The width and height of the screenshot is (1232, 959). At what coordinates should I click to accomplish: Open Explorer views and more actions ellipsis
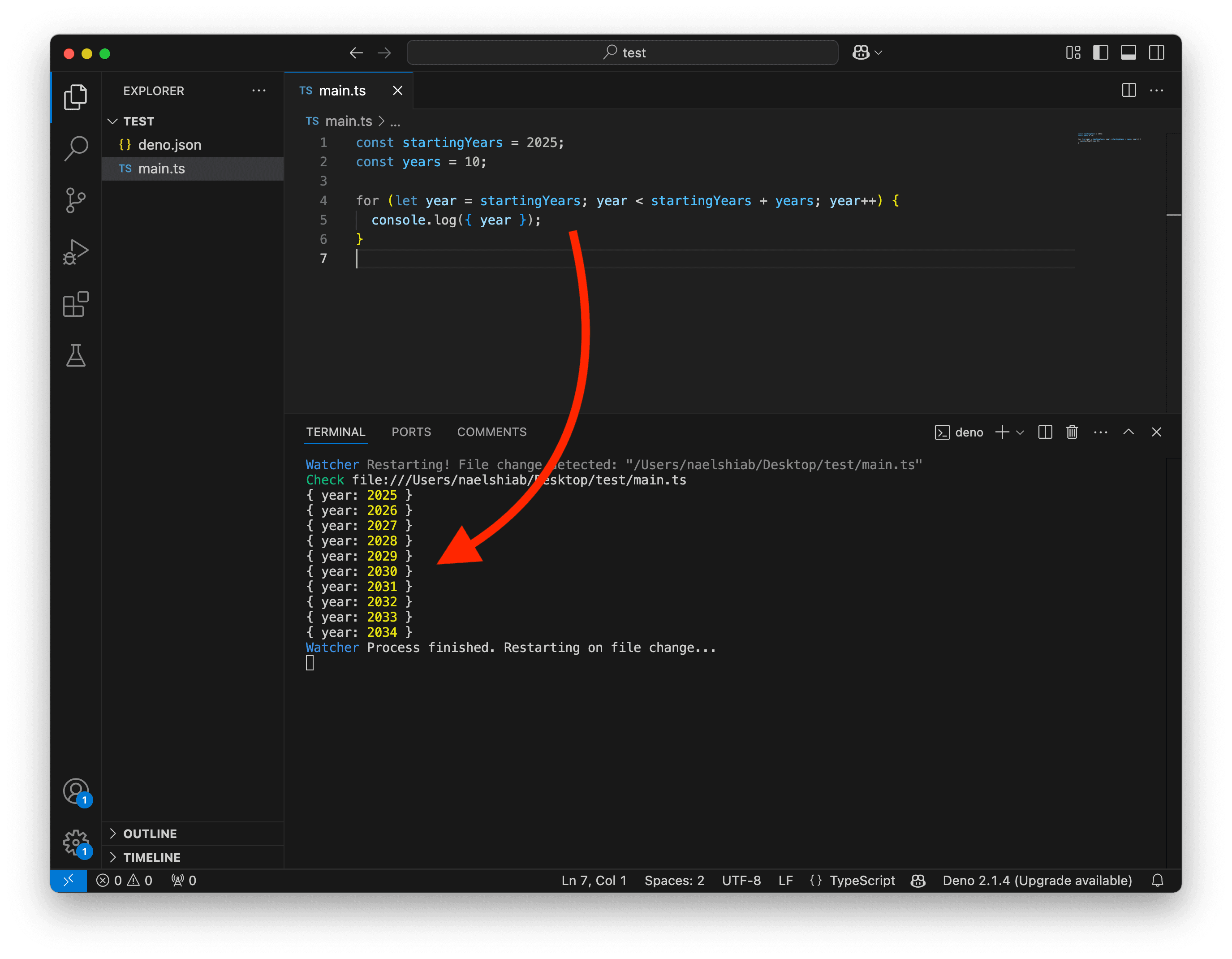(259, 90)
